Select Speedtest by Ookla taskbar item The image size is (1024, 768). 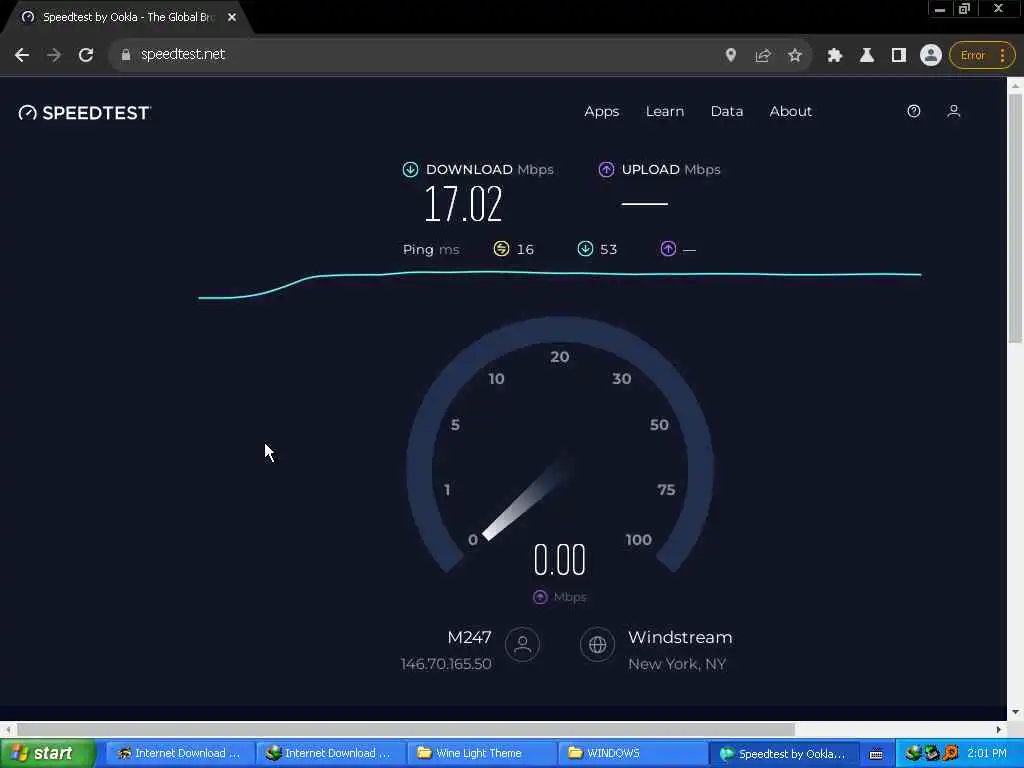pos(784,754)
